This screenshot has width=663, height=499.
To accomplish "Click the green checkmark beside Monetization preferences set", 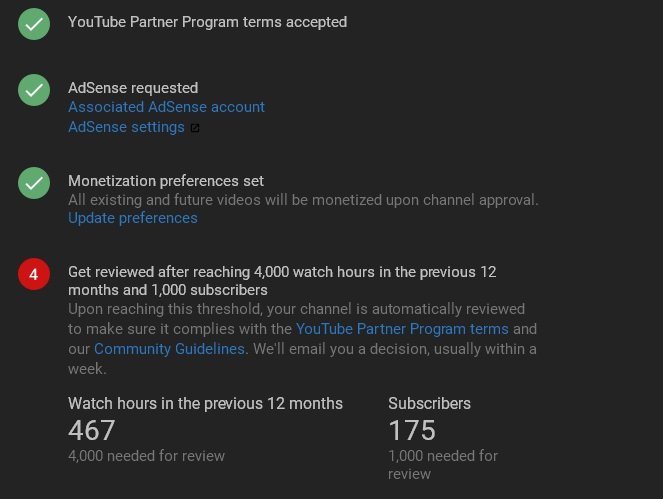I will click(34, 184).
